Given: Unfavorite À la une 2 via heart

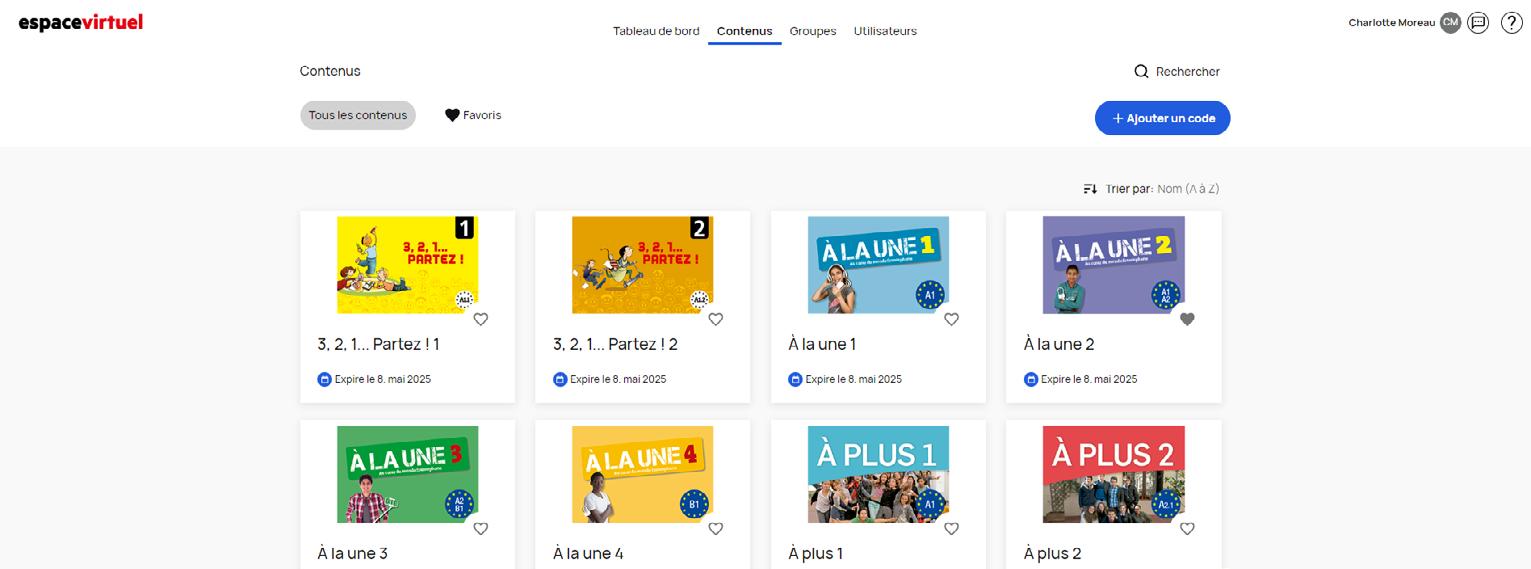Looking at the screenshot, I should 1187,319.
